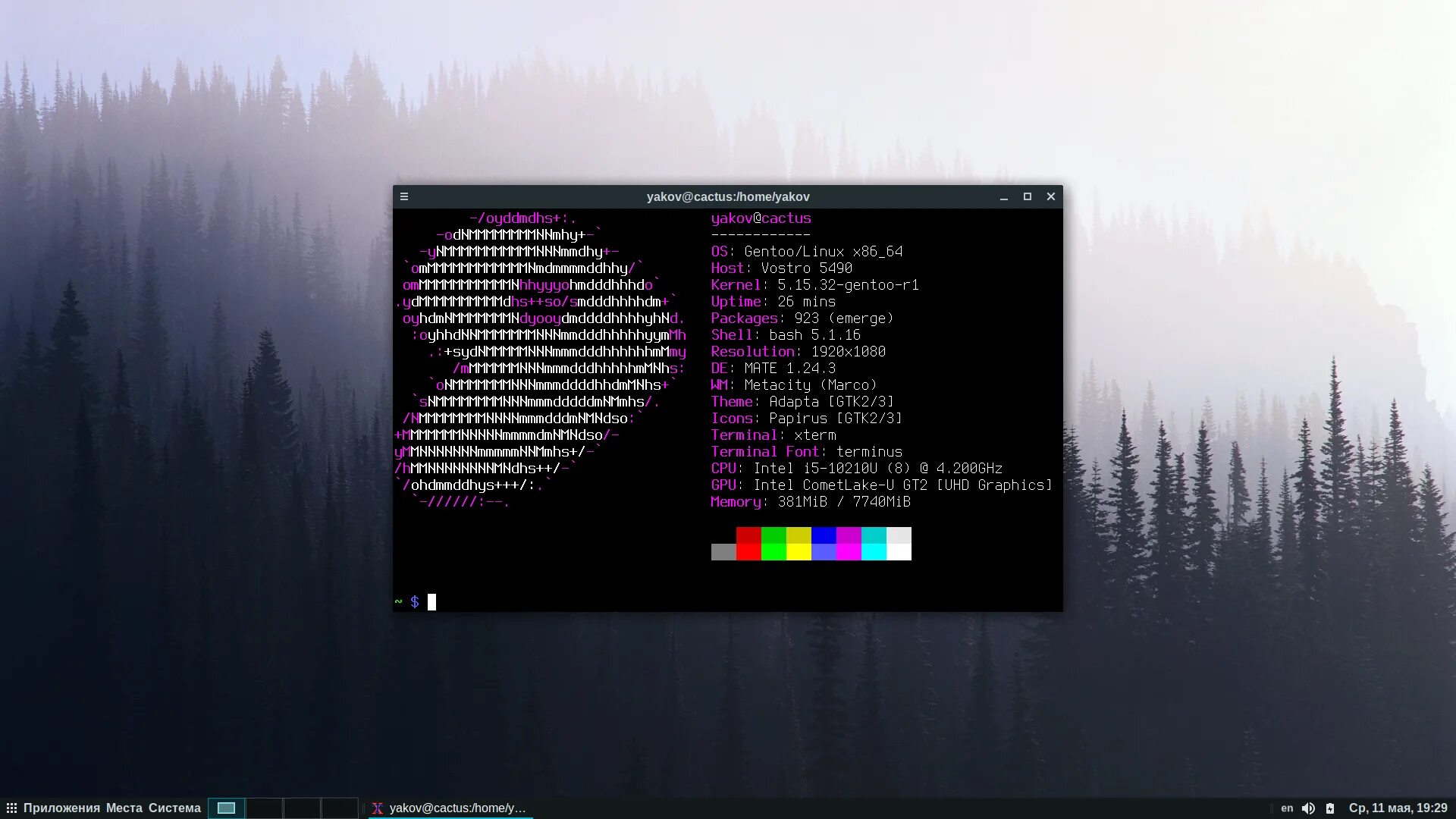Switch to the second workspace in pager
This screenshot has height=819, width=1456.
264,808
